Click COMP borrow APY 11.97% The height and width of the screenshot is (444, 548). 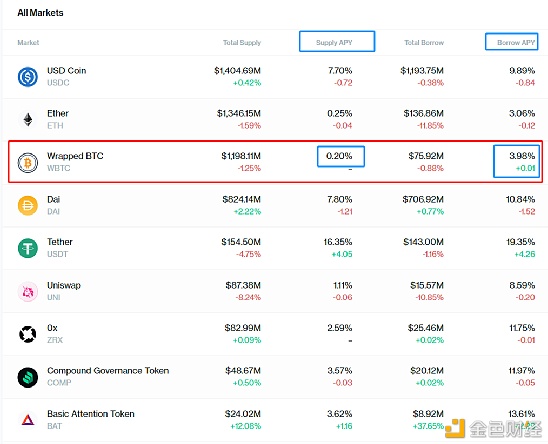[x=522, y=371]
